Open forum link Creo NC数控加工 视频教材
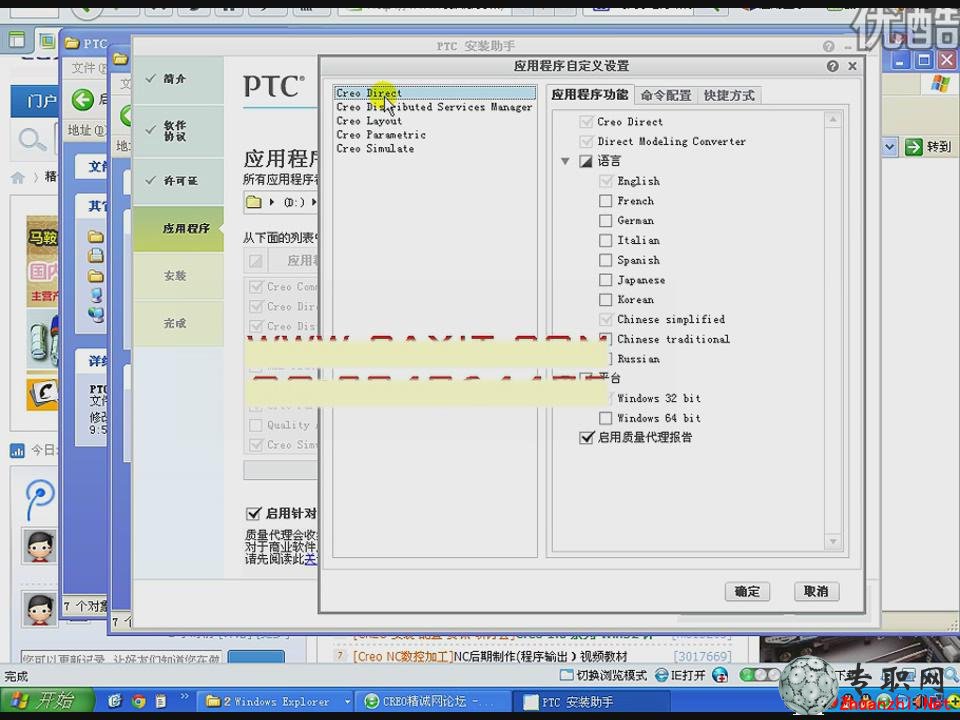 click(x=490, y=657)
